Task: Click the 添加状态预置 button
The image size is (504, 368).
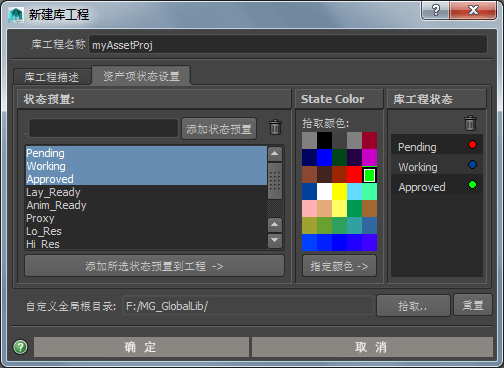Action: point(219,129)
